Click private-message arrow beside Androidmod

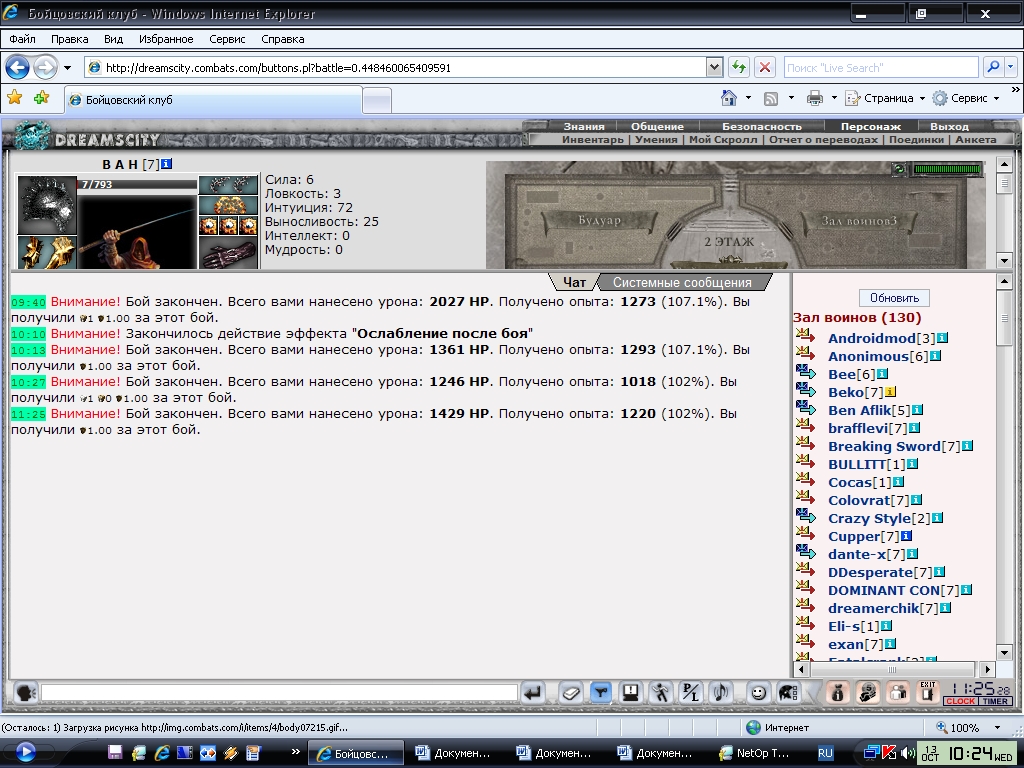click(x=806, y=336)
